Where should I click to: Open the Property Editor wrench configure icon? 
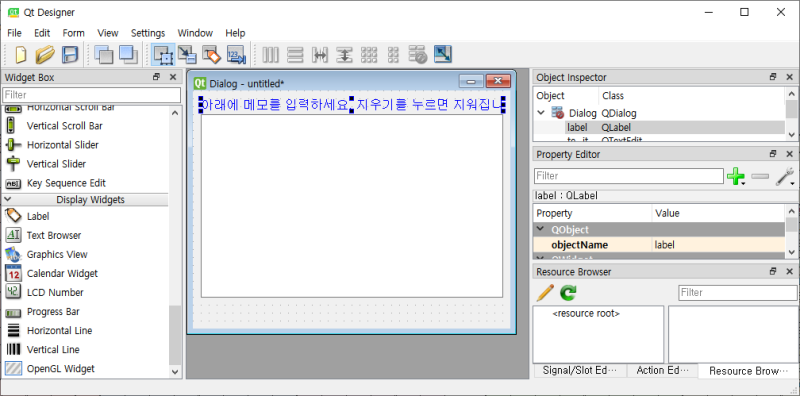pos(785,176)
